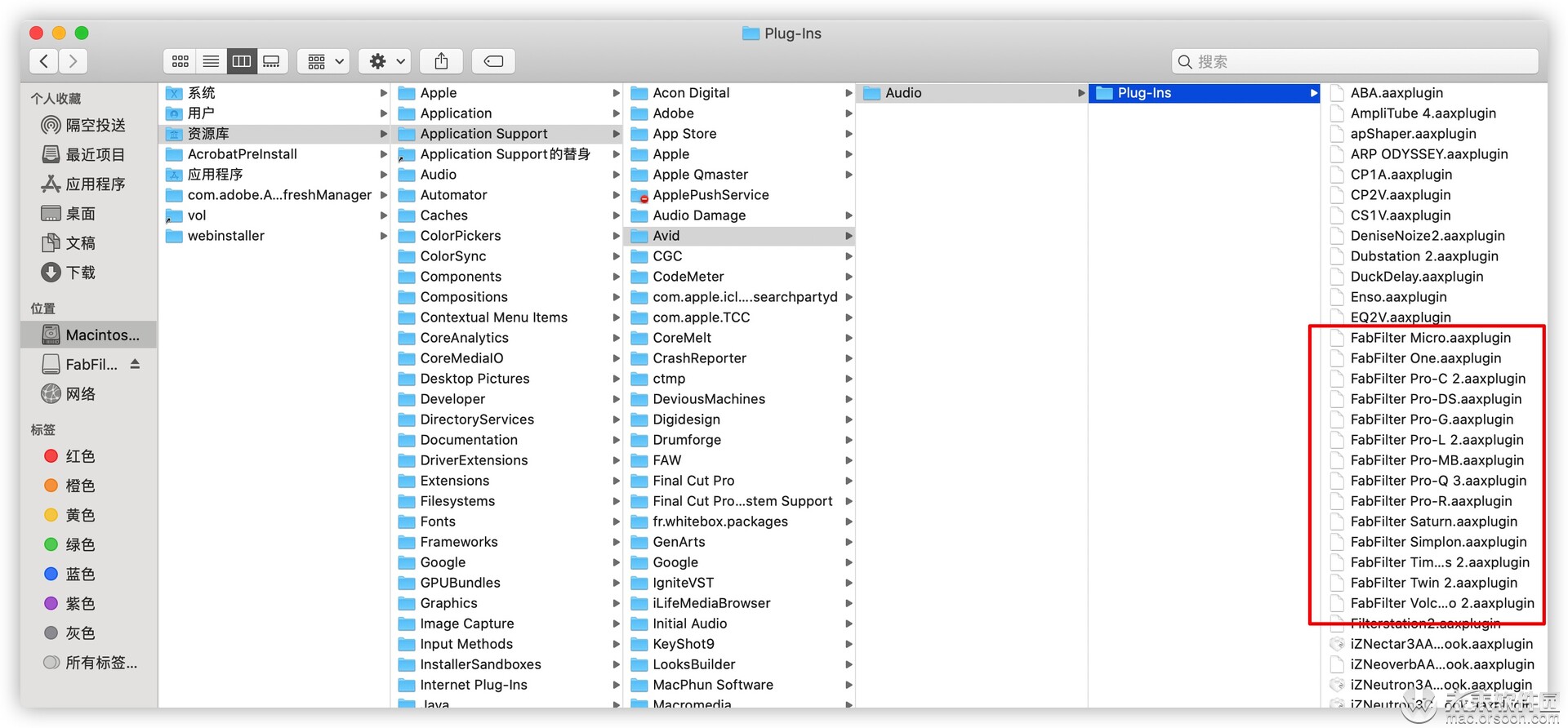This screenshot has width=1568, height=728.
Task: Eject the FabFil... volume
Action: (x=136, y=364)
